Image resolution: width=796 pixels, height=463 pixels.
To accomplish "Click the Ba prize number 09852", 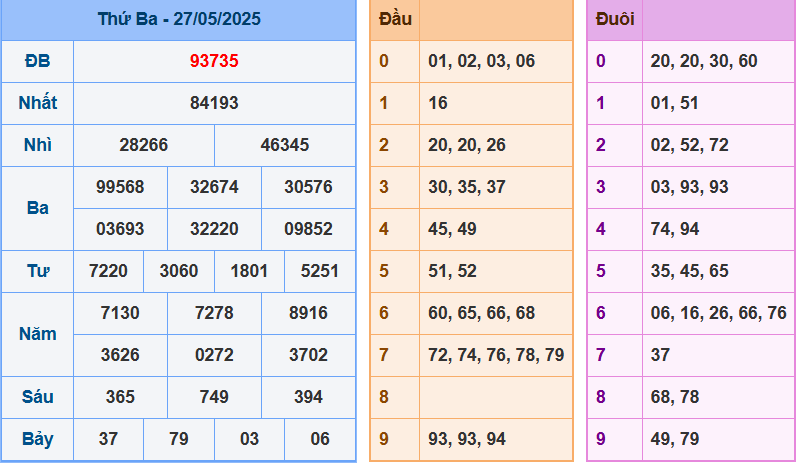I will click(308, 229).
